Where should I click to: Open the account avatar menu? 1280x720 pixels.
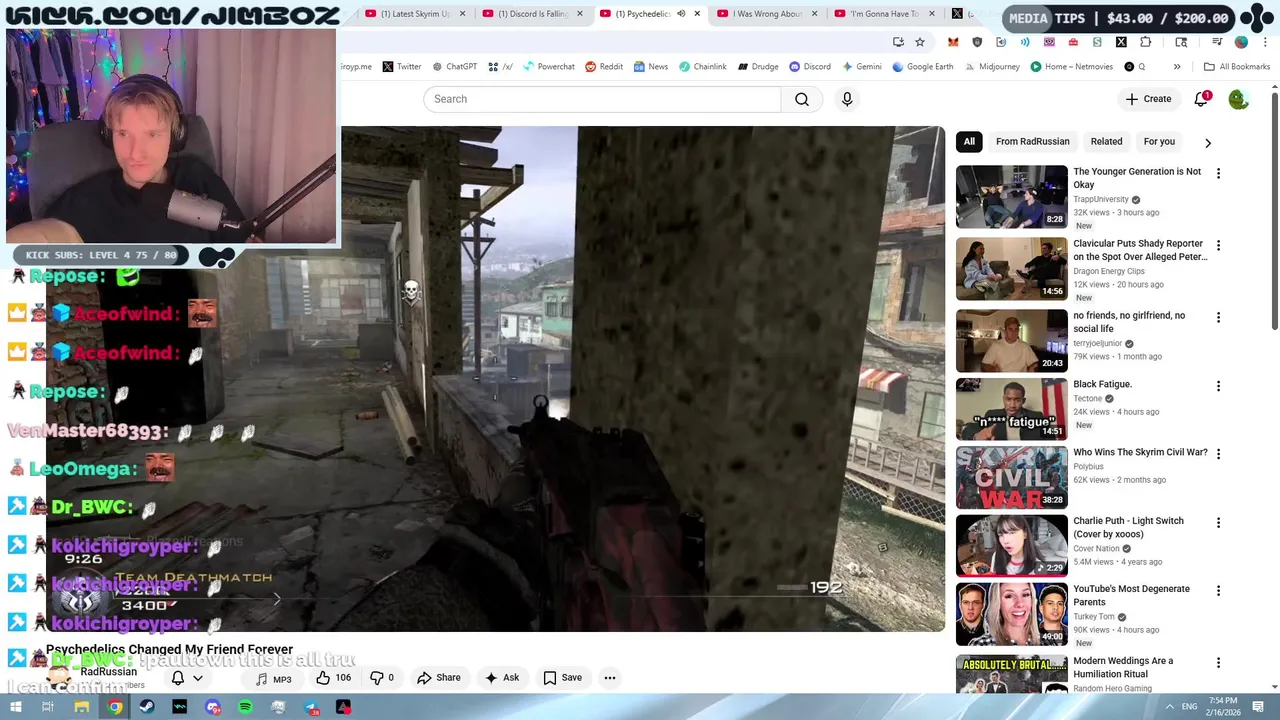[x=1238, y=99]
